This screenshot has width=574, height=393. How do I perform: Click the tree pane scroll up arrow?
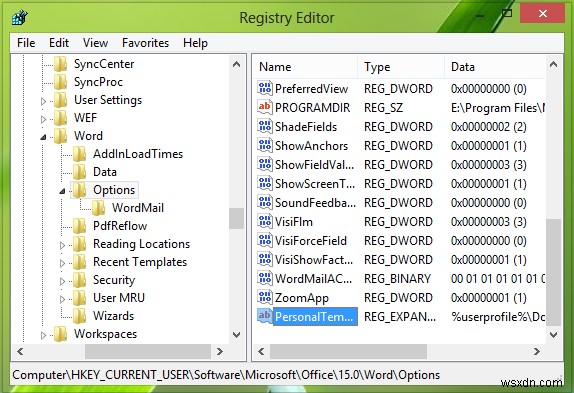tap(237, 65)
